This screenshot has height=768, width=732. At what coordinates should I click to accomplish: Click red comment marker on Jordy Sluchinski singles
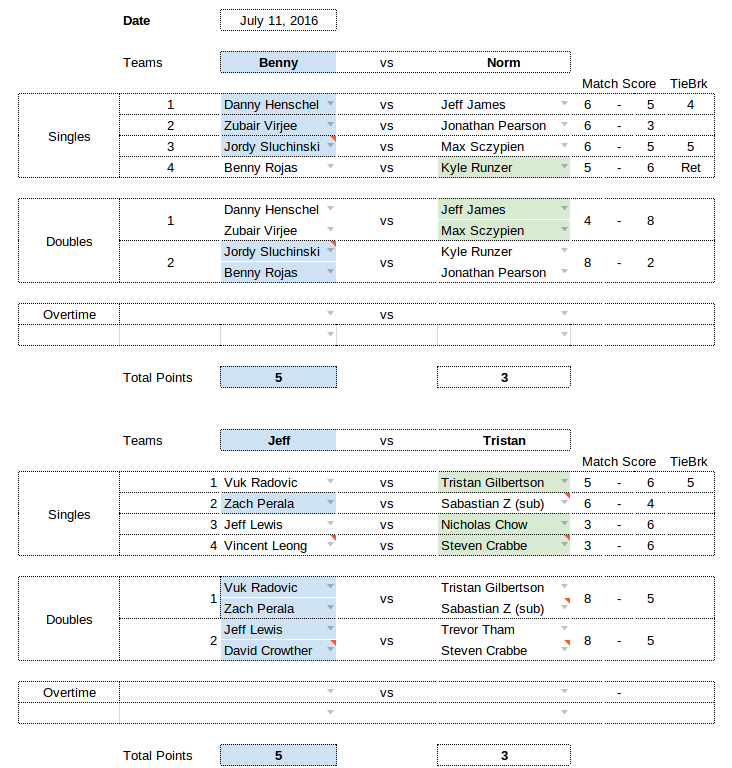(x=333, y=139)
